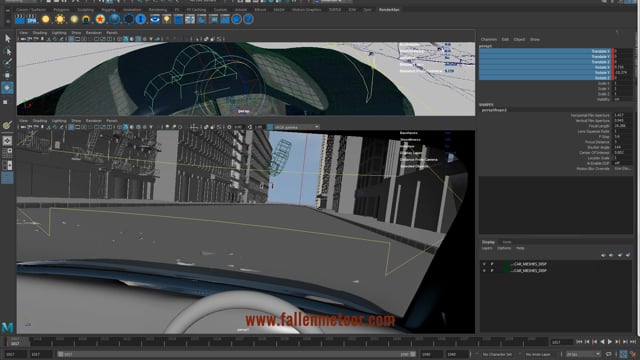Toggle P playback of top CAR_MESHES_DISP layer
Viewport: 640px width, 360px height.
click(492, 264)
